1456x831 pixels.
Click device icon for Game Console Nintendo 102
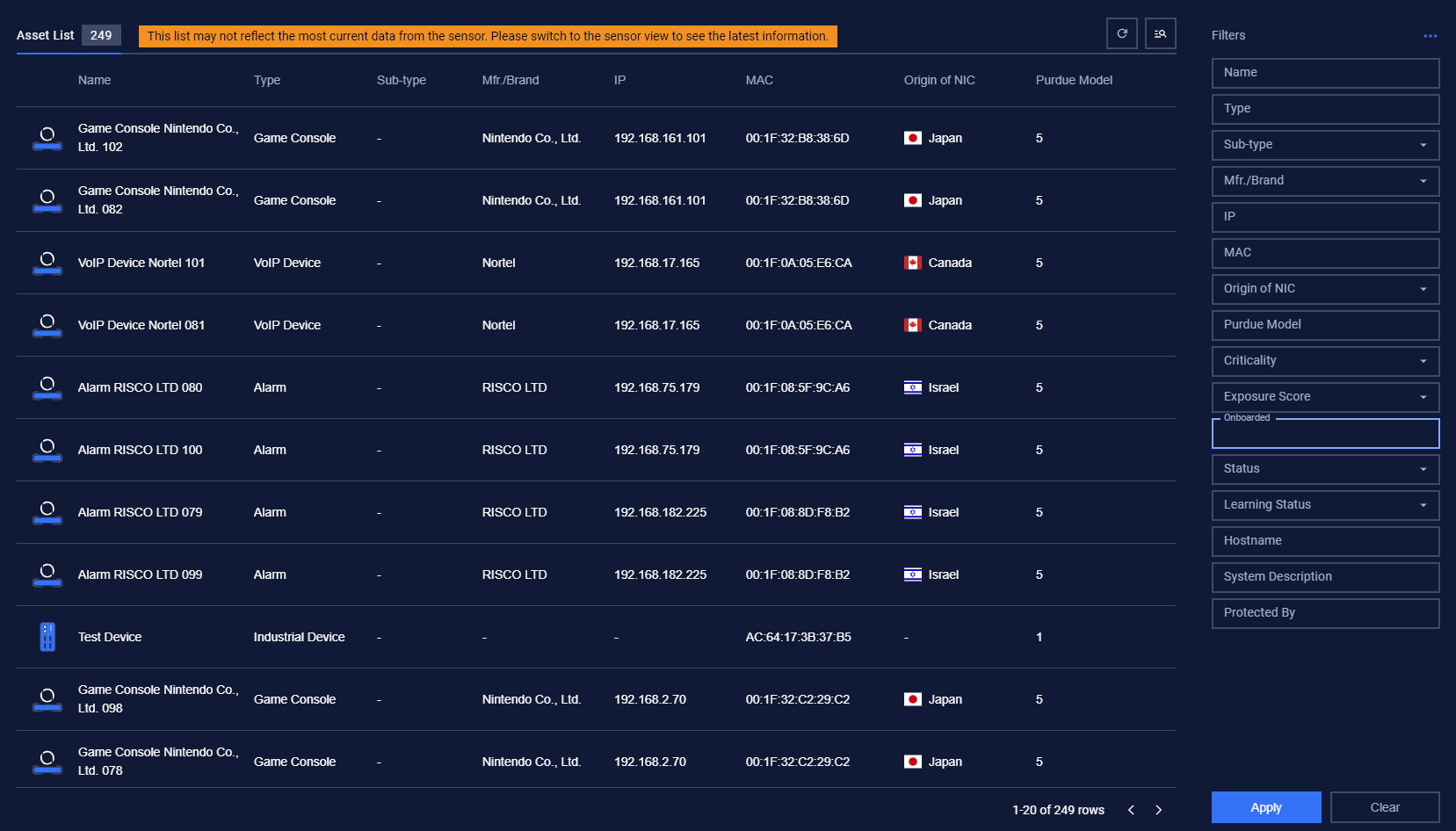[47, 138]
